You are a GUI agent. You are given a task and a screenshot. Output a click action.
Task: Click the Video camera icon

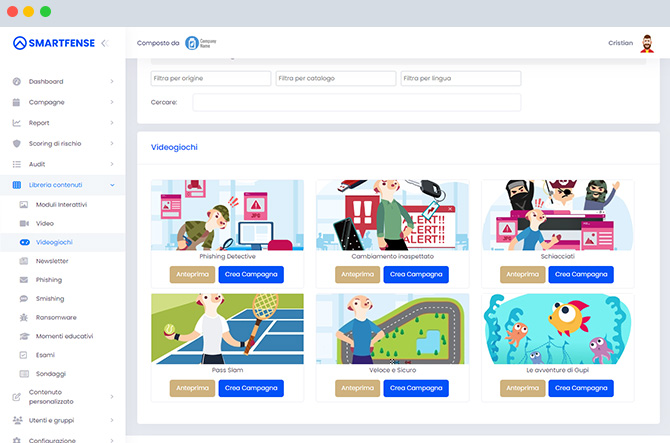[x=24, y=223]
